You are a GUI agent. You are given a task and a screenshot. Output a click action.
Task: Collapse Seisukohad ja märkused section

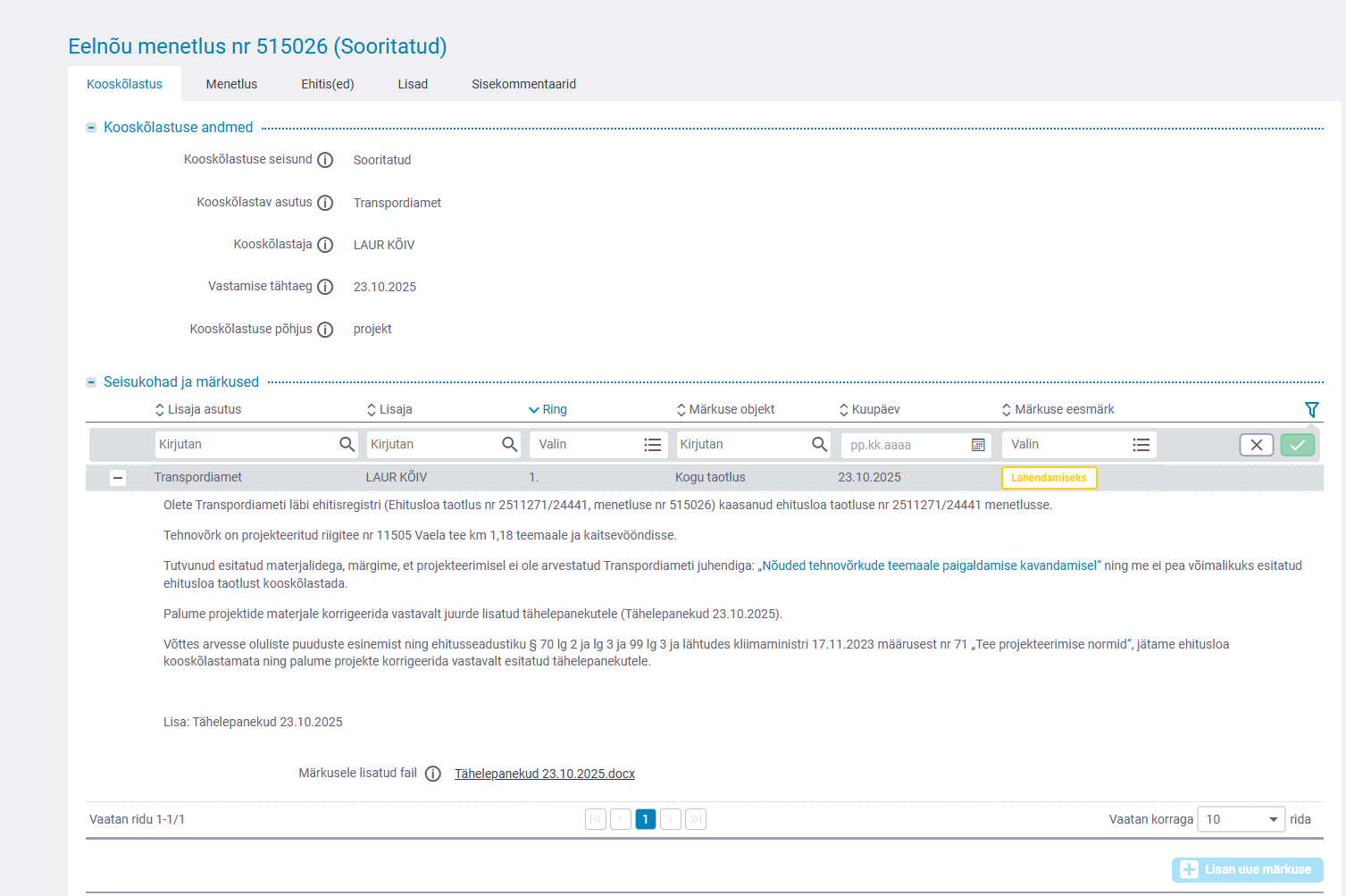[91, 382]
